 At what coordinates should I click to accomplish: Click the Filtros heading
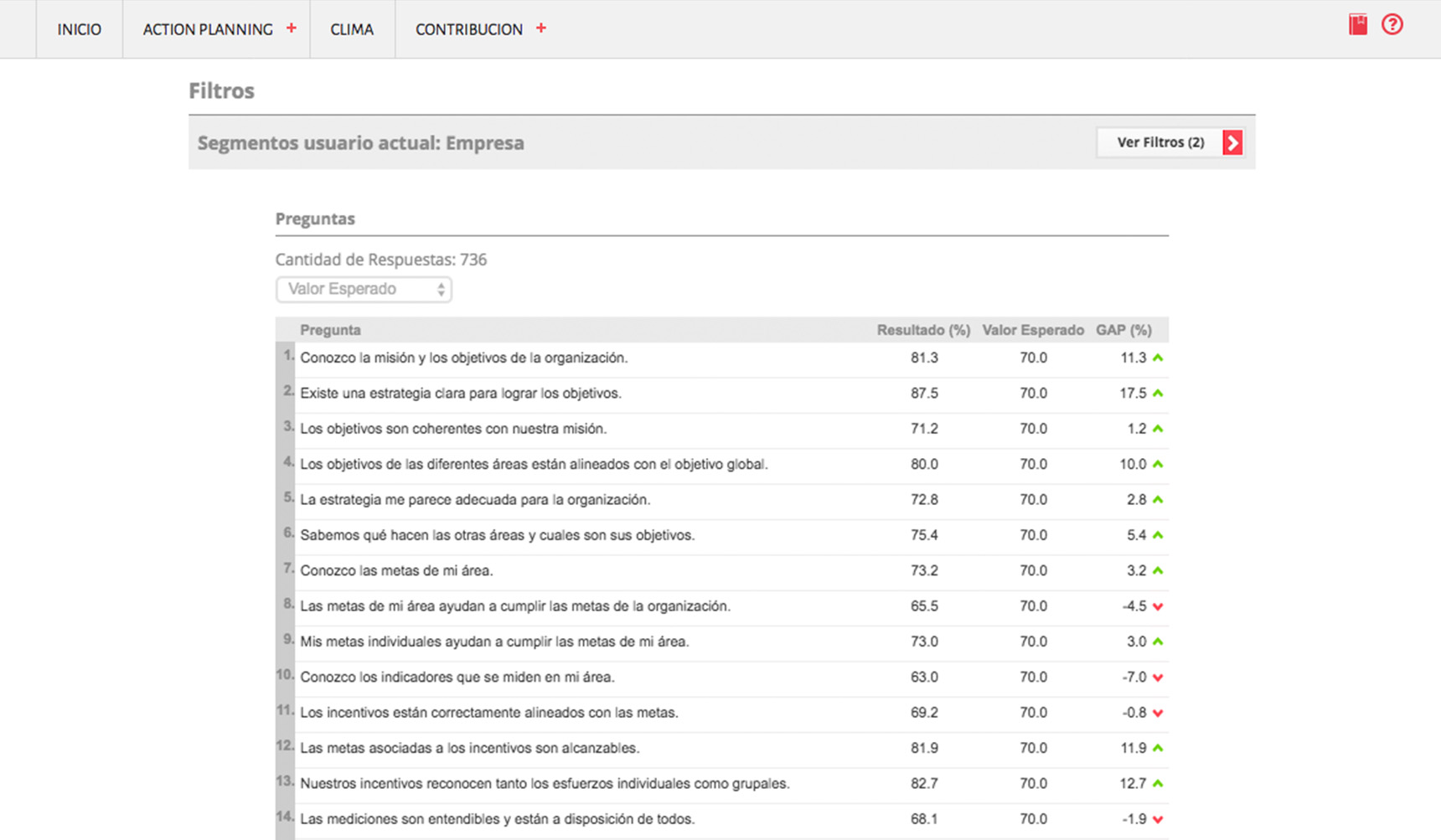pos(221,90)
